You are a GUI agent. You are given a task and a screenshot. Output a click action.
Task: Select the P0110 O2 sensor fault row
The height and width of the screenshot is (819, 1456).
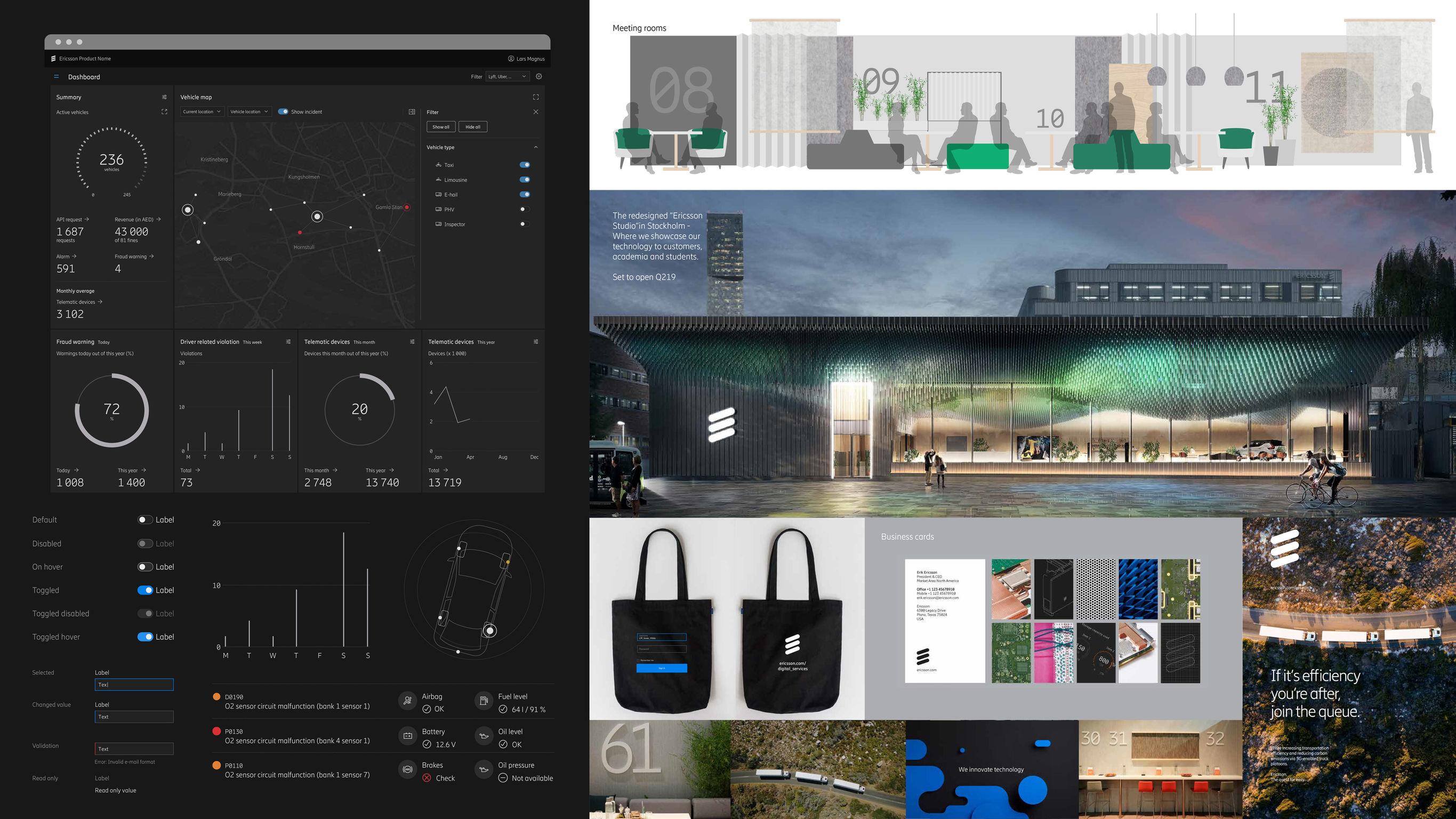tap(292, 770)
